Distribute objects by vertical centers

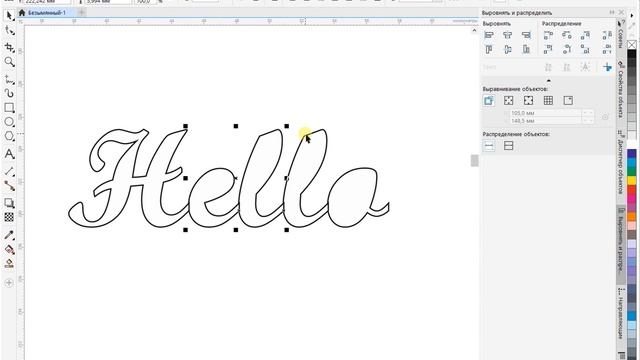coord(567,49)
